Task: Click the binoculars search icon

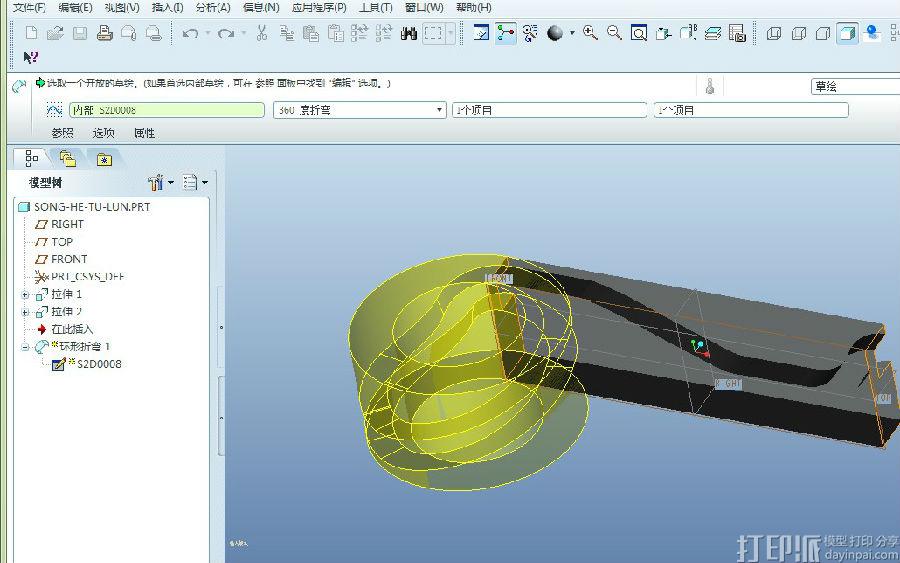Action: 408,33
